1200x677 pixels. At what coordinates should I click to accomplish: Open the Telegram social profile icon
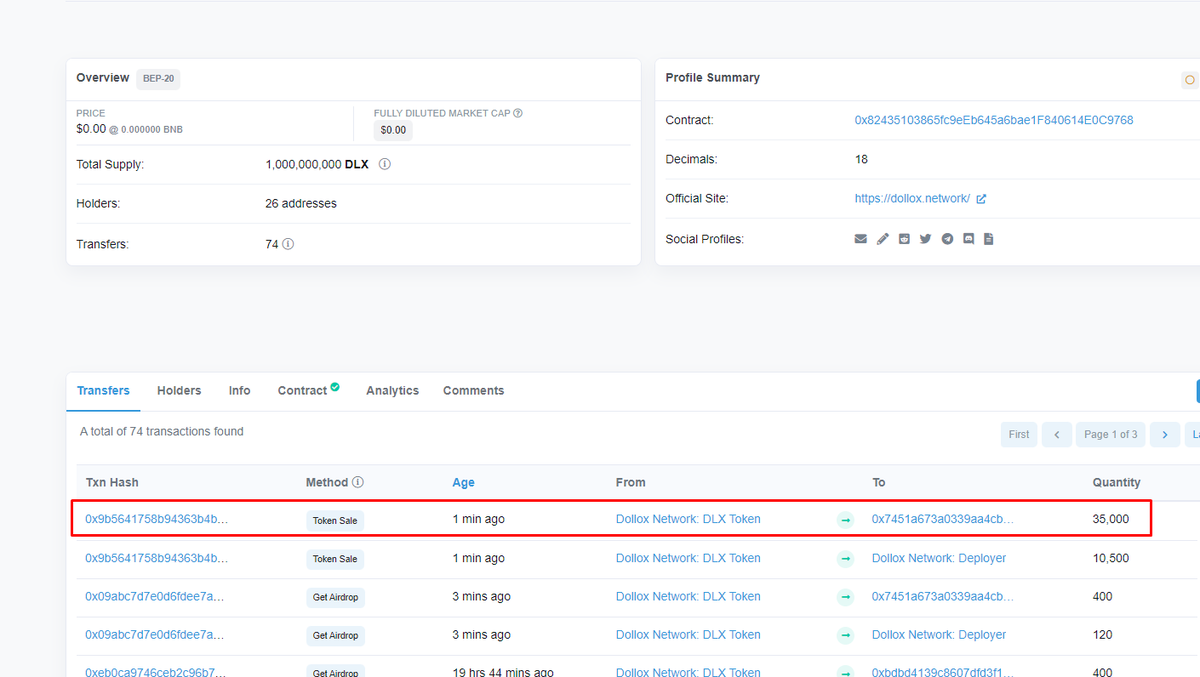pyautogui.click(x=947, y=239)
